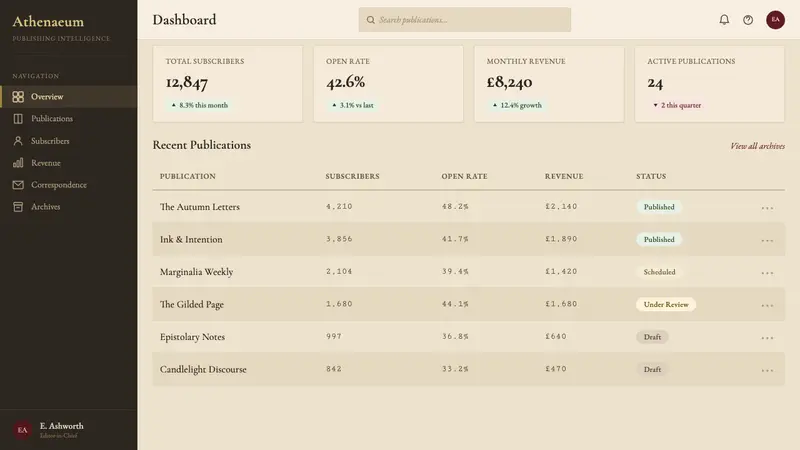Image resolution: width=800 pixels, height=450 pixels.
Task: Select revenue value £470
Action: 556,369
